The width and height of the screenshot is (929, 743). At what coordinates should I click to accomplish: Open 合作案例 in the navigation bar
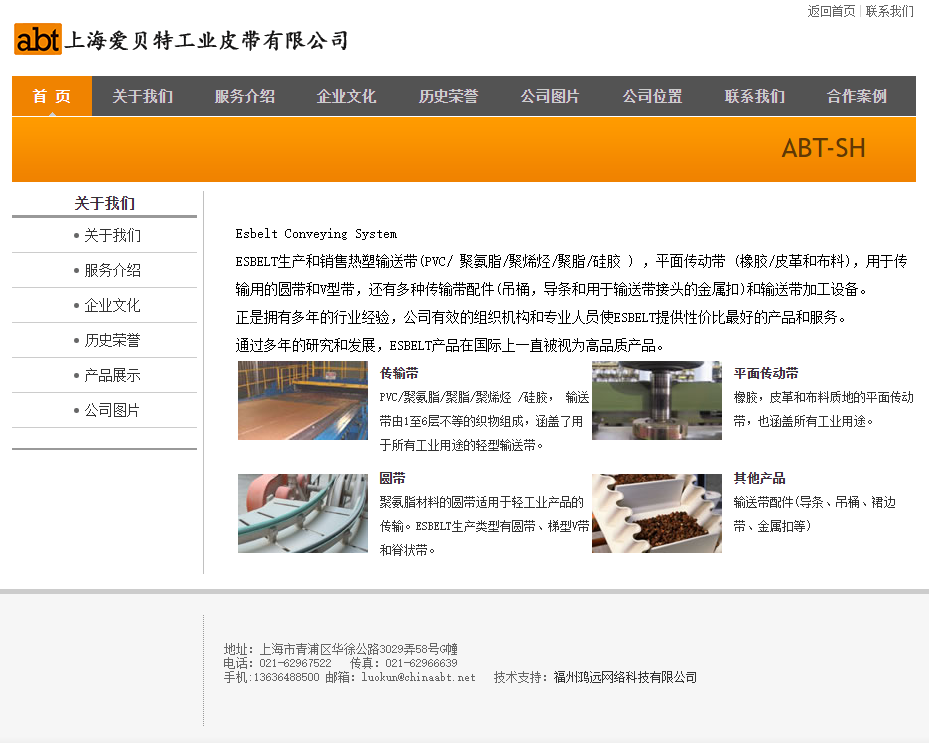857,96
